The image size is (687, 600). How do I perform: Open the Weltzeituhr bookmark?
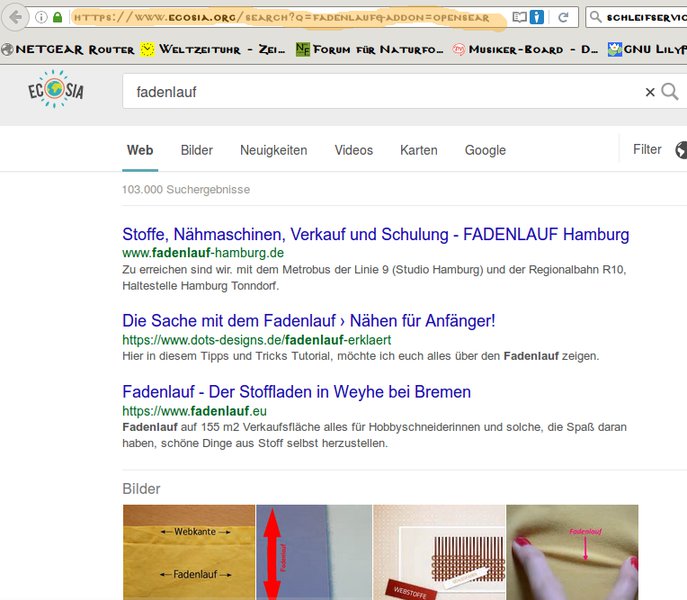(213, 50)
